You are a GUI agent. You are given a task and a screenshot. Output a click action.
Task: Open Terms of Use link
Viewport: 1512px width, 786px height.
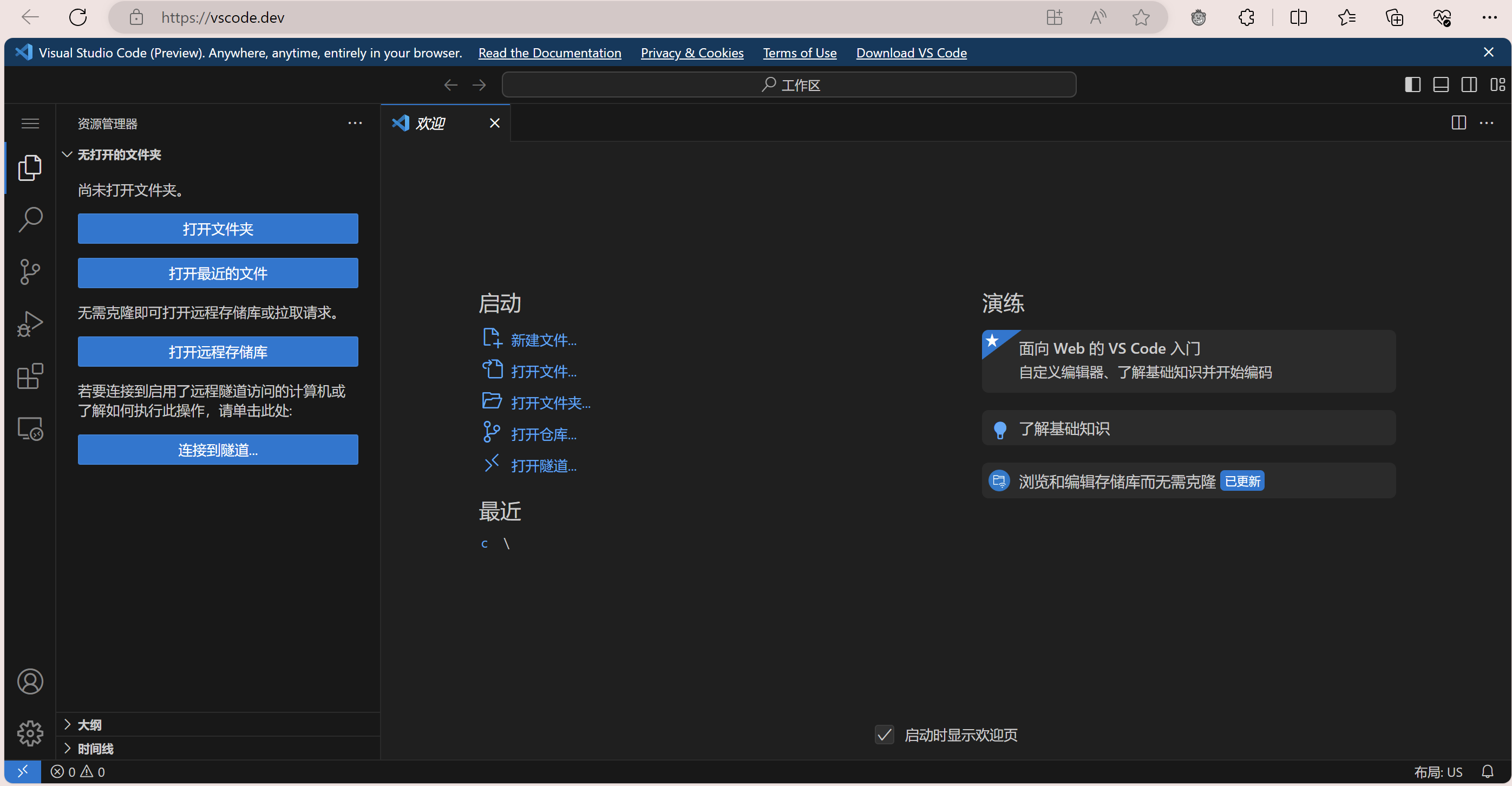coord(800,53)
